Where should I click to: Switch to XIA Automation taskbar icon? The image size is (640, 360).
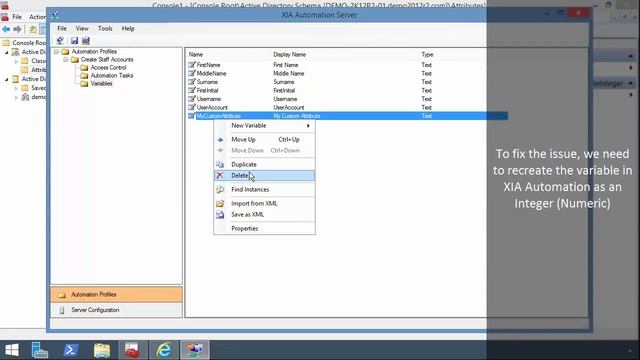coord(195,350)
